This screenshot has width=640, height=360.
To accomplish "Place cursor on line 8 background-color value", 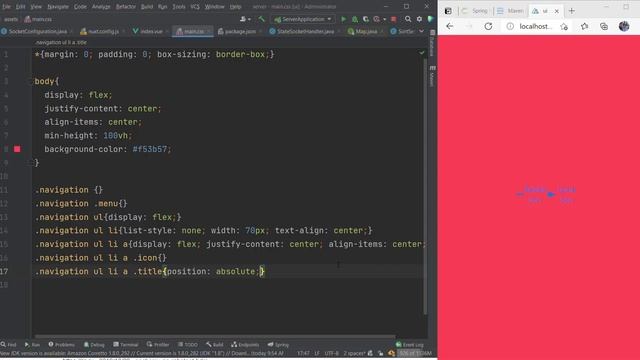I will point(149,149).
